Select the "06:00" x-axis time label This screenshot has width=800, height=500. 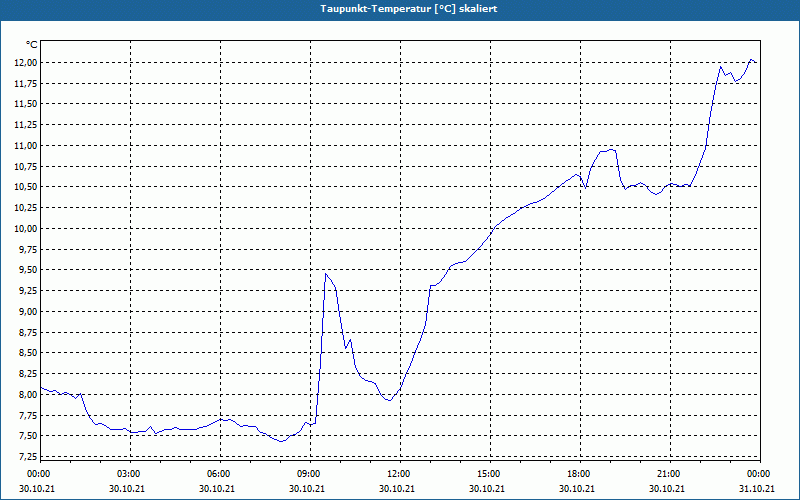pyautogui.click(x=220, y=474)
